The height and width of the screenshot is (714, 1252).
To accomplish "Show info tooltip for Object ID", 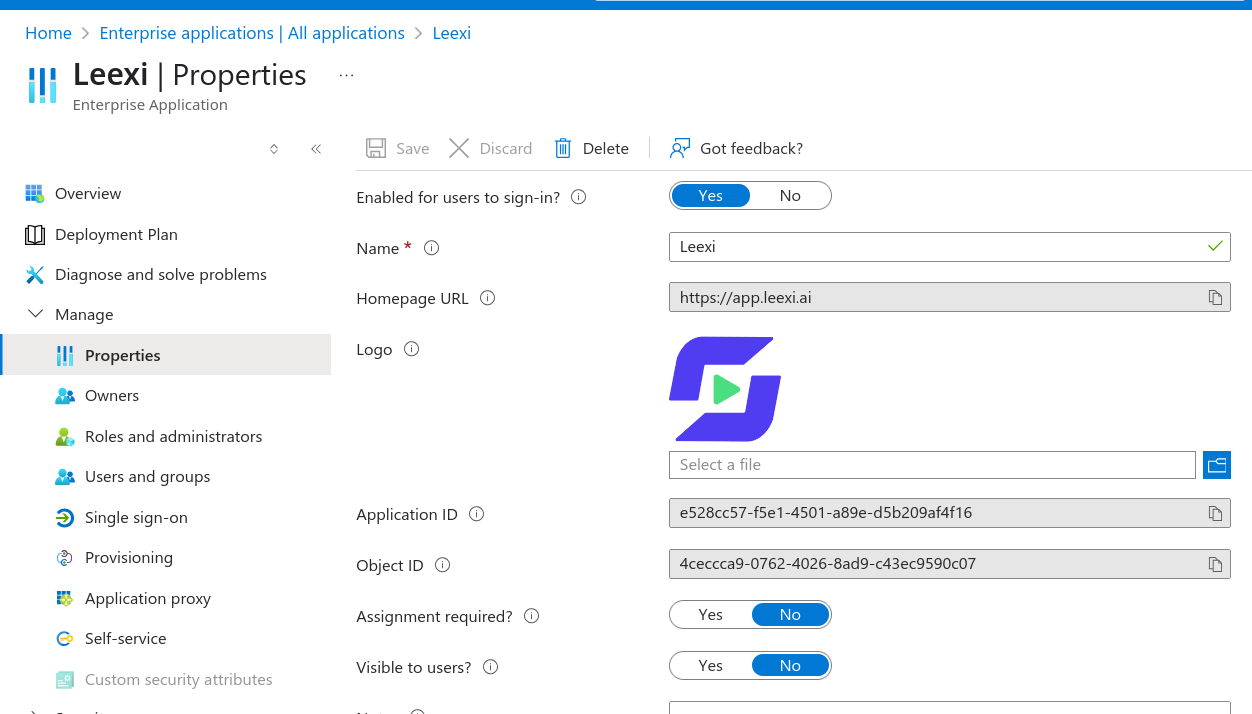I will [x=443, y=565].
